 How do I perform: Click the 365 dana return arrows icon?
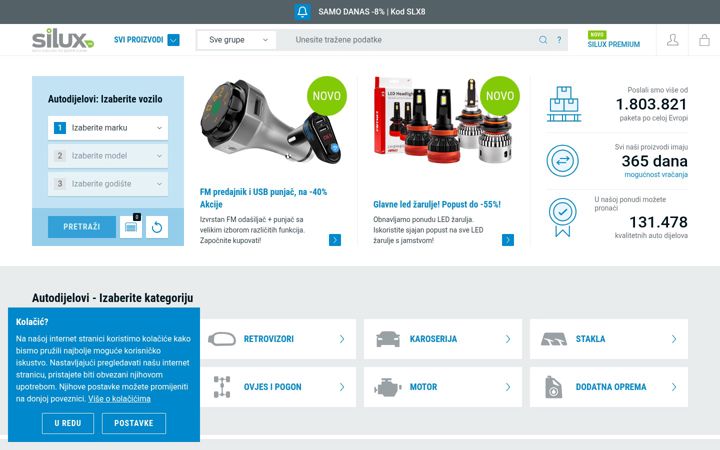pos(562,161)
